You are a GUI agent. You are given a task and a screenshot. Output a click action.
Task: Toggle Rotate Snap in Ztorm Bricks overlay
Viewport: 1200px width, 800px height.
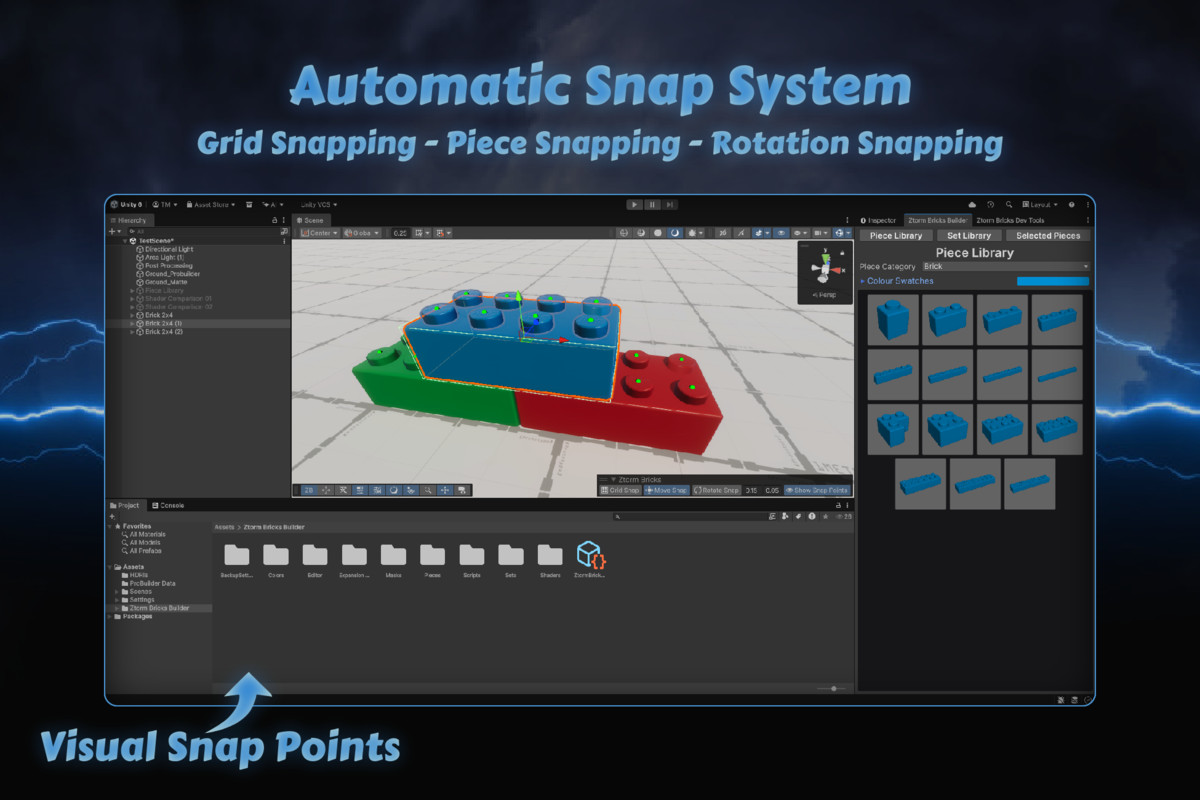click(716, 490)
